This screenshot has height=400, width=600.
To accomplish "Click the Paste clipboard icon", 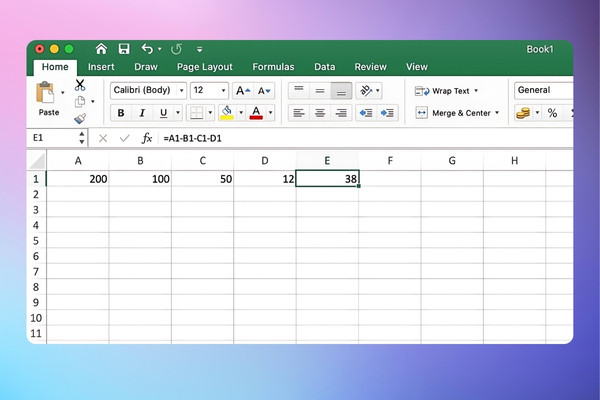I will click(45, 92).
